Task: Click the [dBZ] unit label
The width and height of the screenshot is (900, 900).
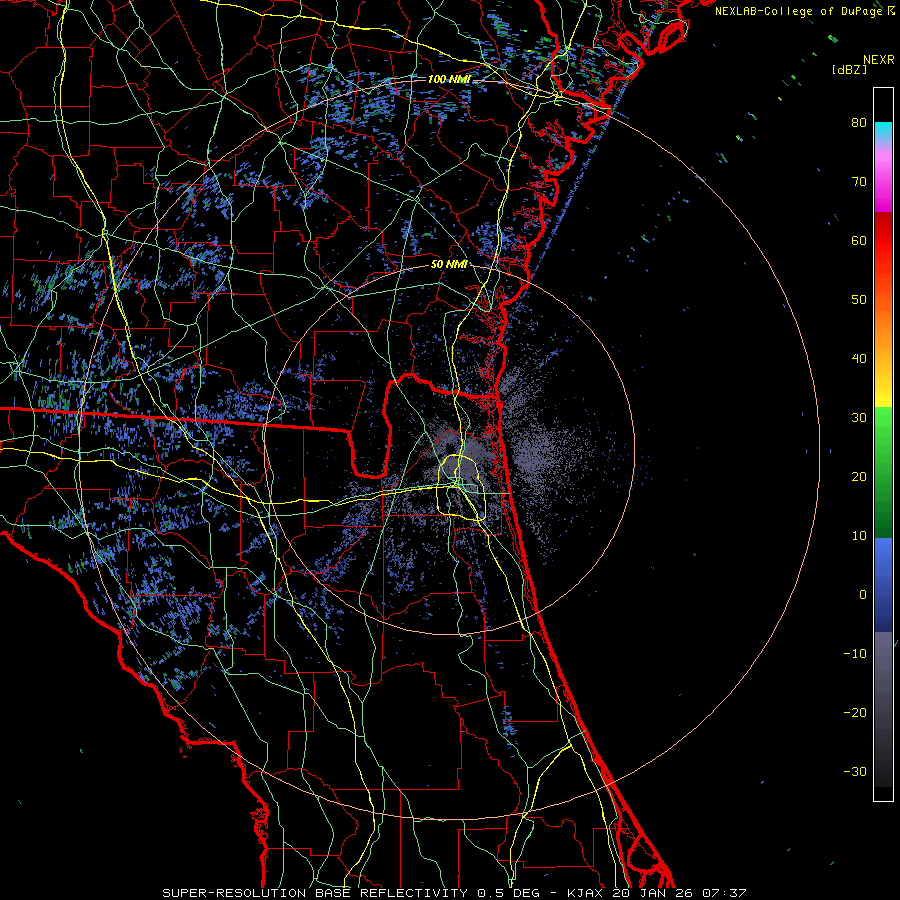Action: tap(849, 69)
